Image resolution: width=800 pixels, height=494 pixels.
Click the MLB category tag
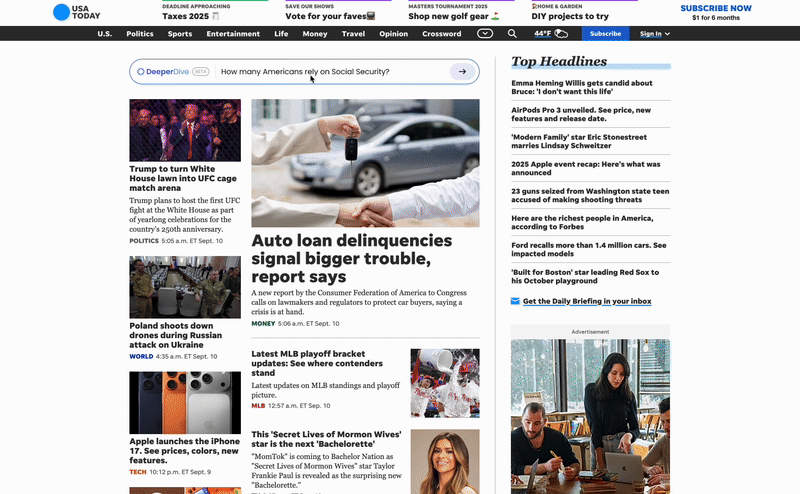[x=258, y=406]
